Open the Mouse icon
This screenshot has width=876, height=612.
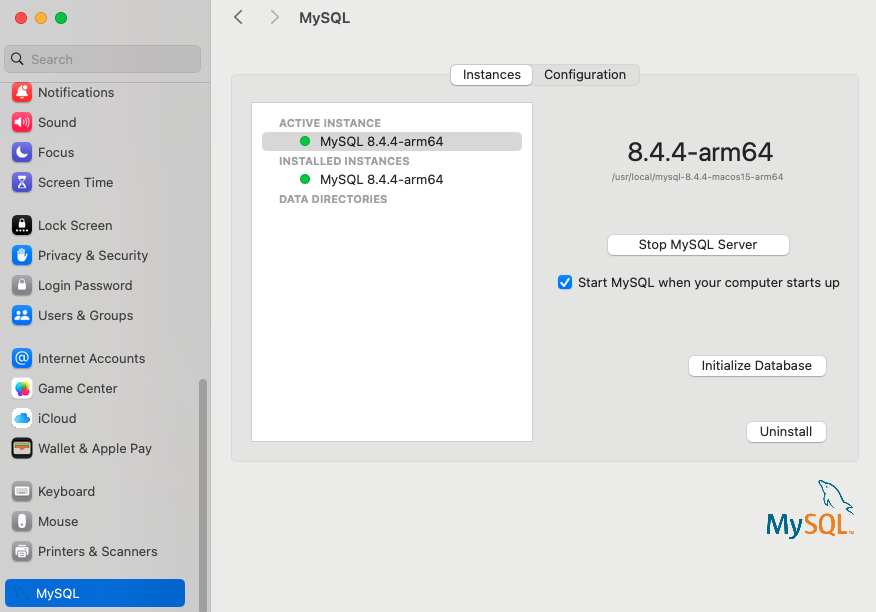(x=22, y=521)
